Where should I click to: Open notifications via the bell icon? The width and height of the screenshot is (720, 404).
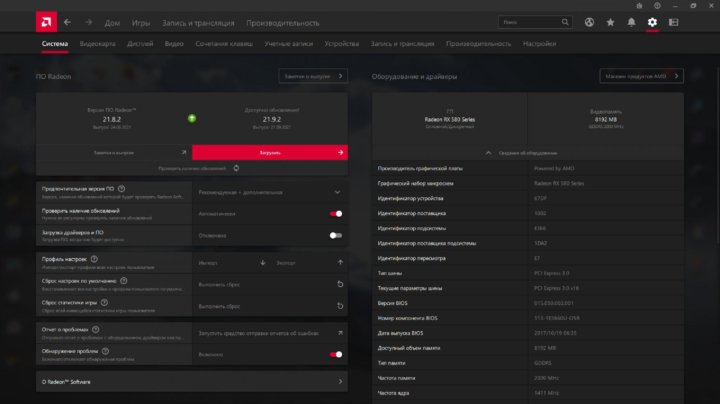tap(631, 21)
